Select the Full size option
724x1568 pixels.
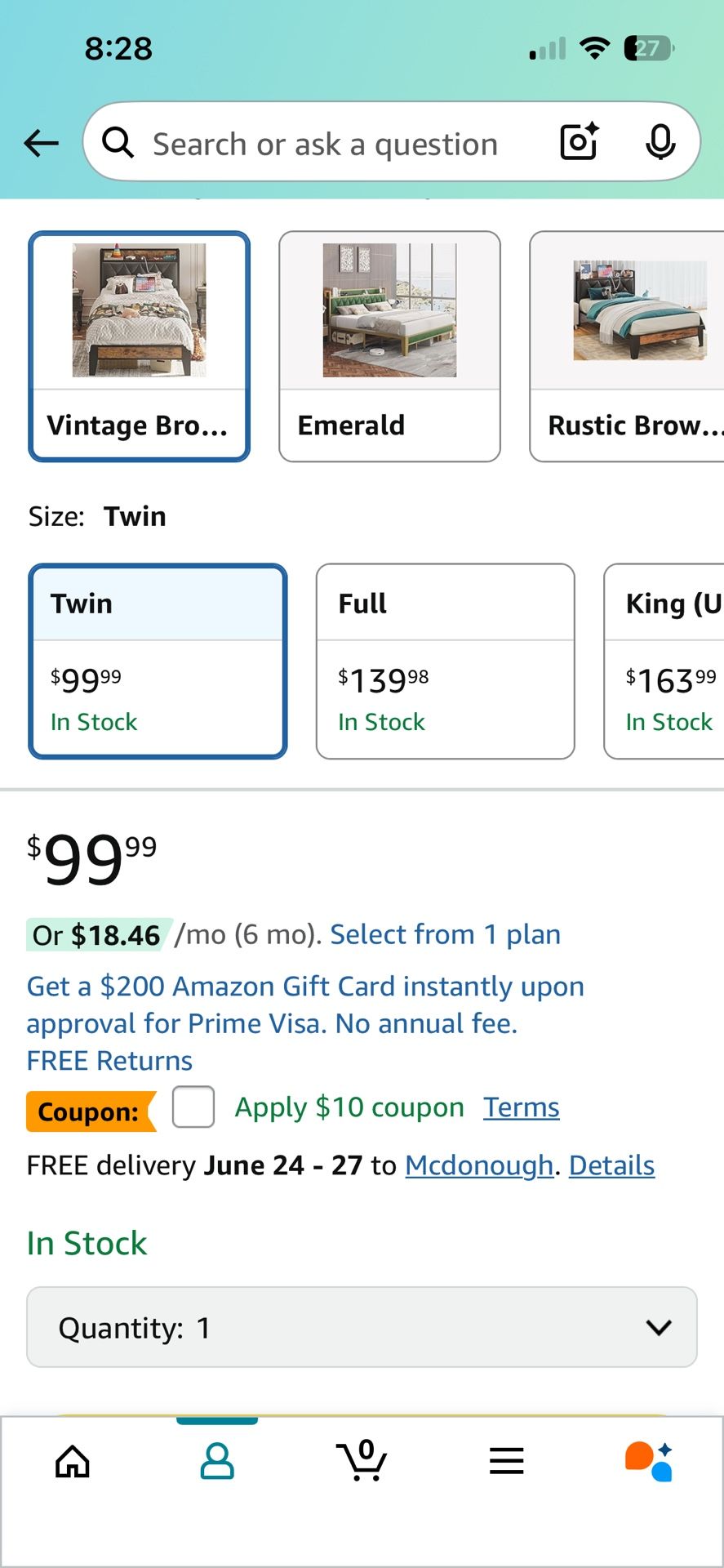[446, 661]
